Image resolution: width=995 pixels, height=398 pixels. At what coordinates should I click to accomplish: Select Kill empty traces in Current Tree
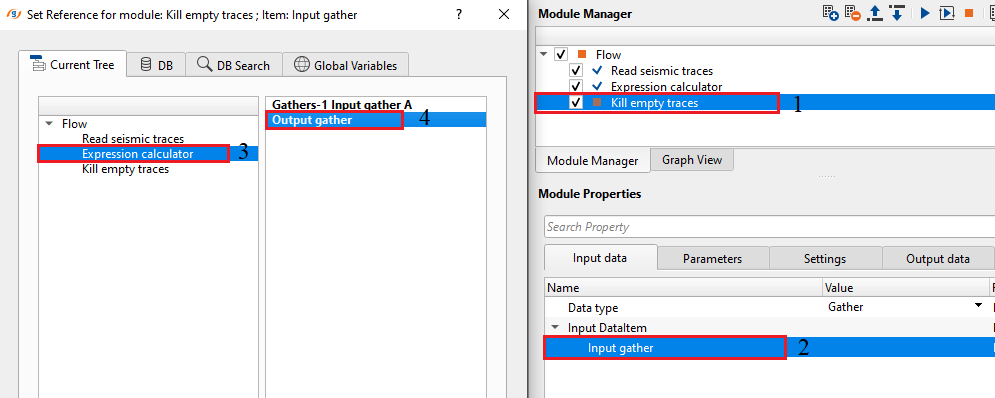coord(126,169)
